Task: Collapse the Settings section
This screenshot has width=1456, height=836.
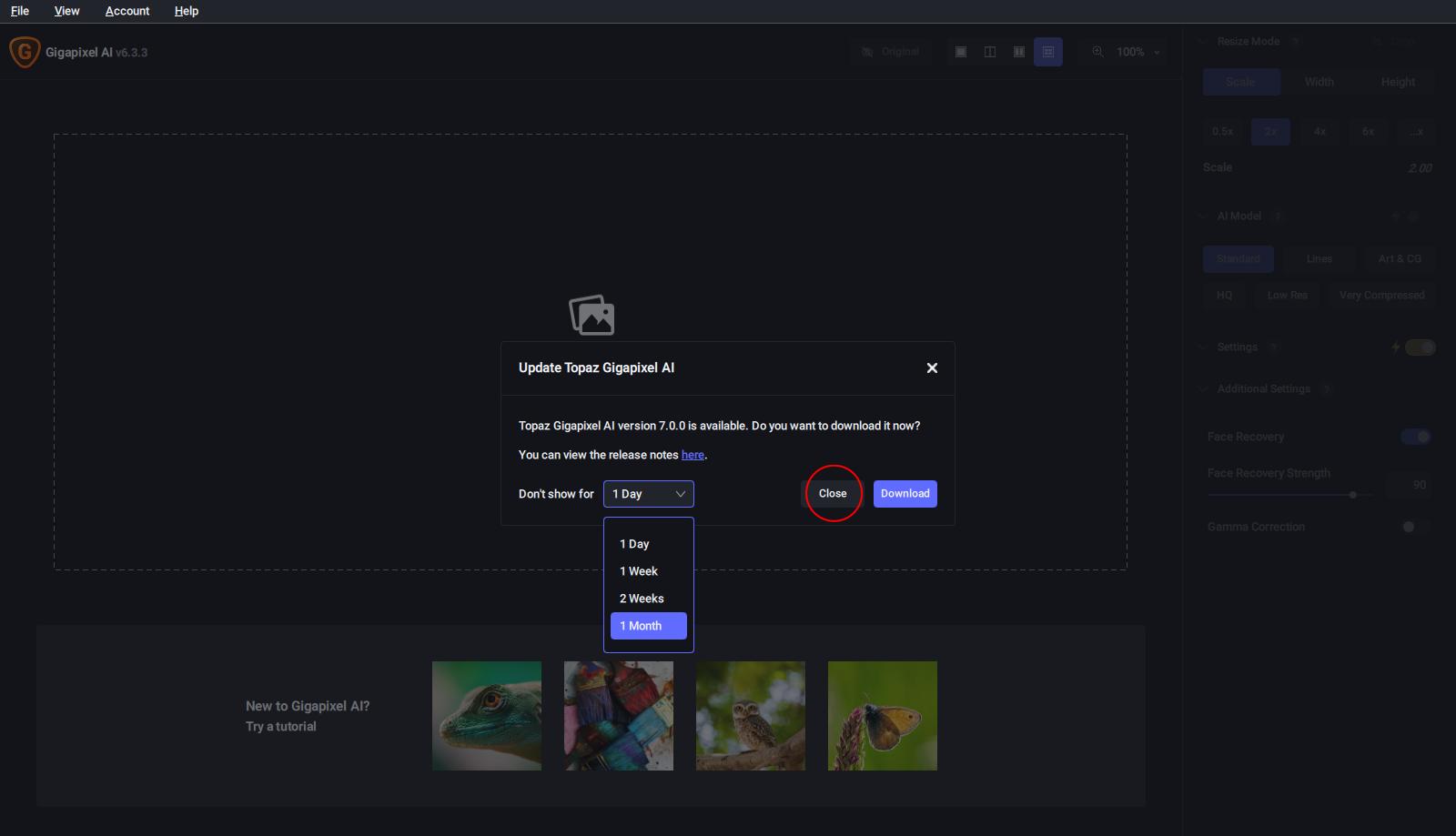Action: click(x=1204, y=347)
